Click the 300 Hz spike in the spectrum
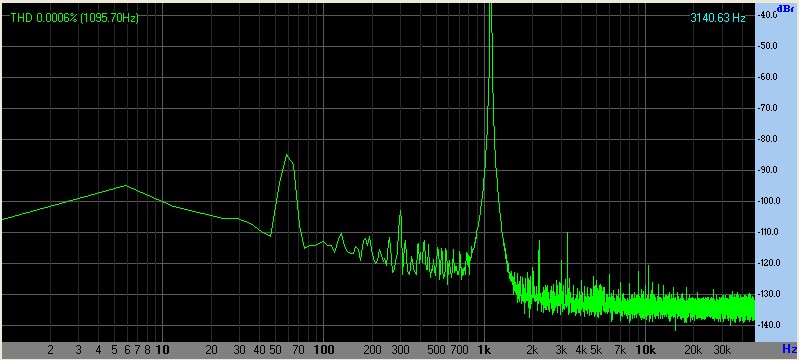 point(400,211)
